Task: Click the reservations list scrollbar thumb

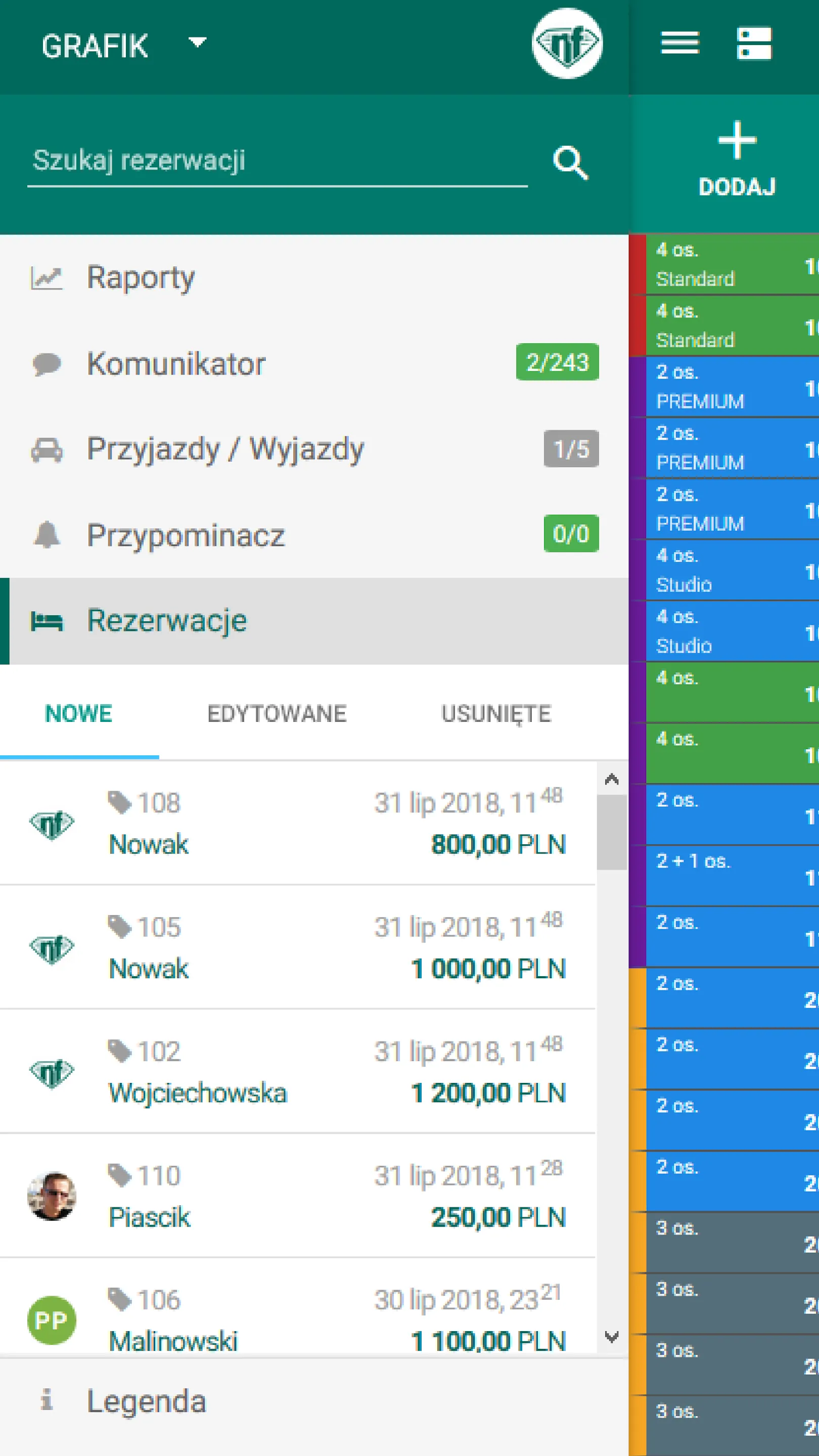Action: point(612,832)
